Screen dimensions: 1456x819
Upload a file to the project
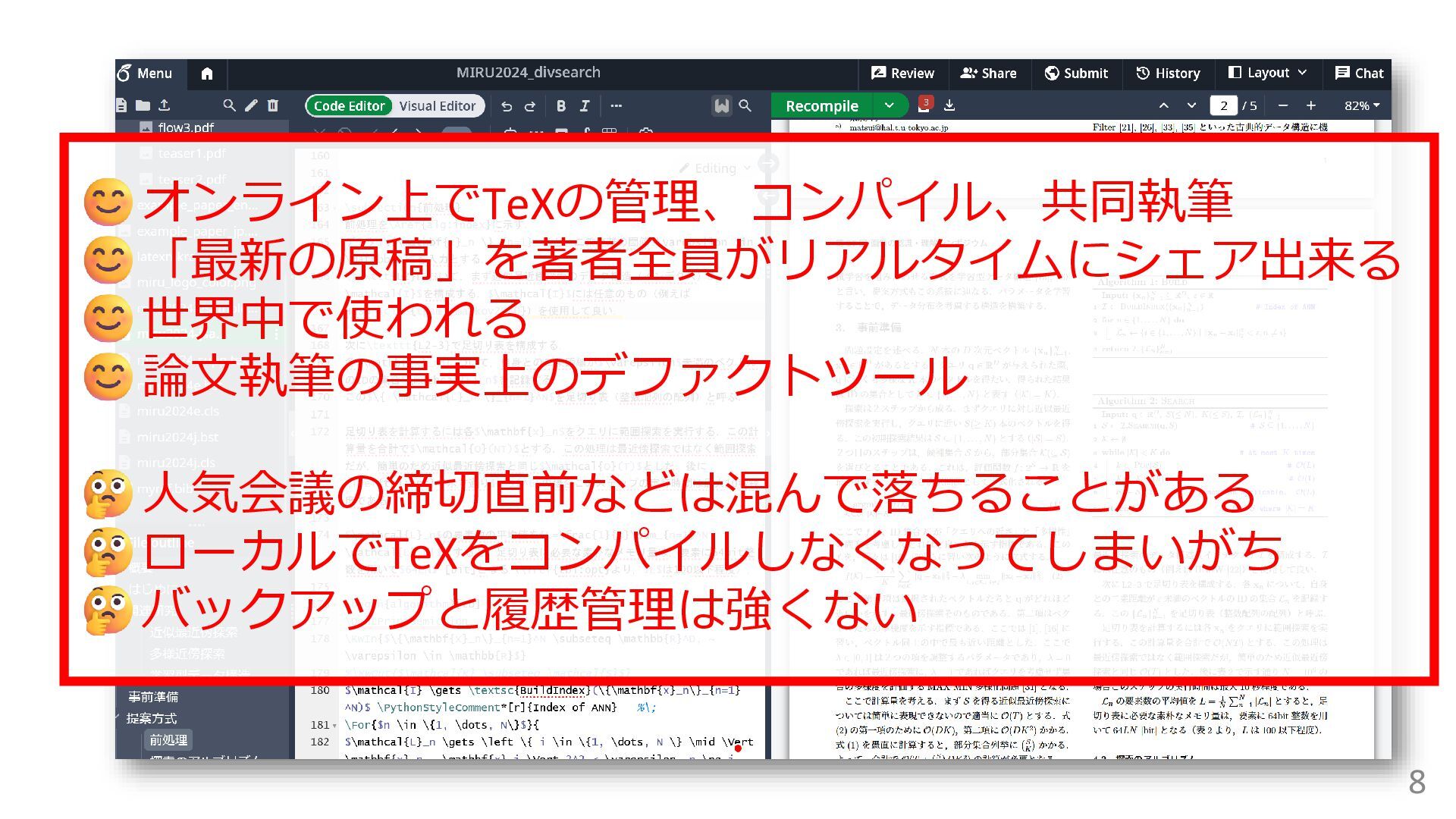[165, 105]
